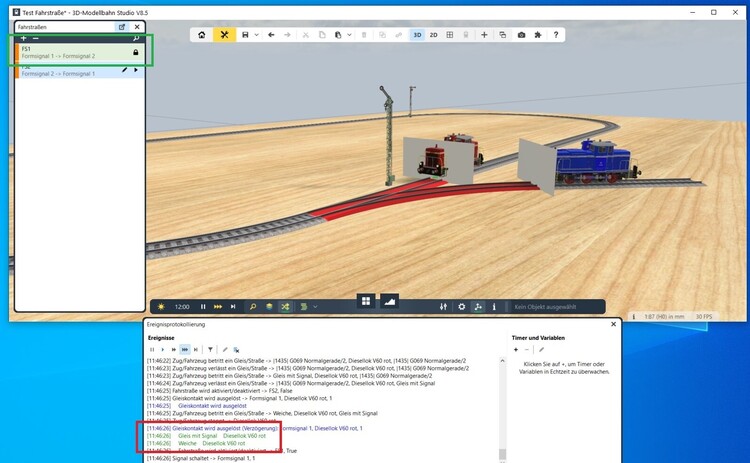This screenshot has height=463, width=750.
Task: Toggle highlighted triple fast-forward in Ereignisse
Action: click(x=185, y=350)
